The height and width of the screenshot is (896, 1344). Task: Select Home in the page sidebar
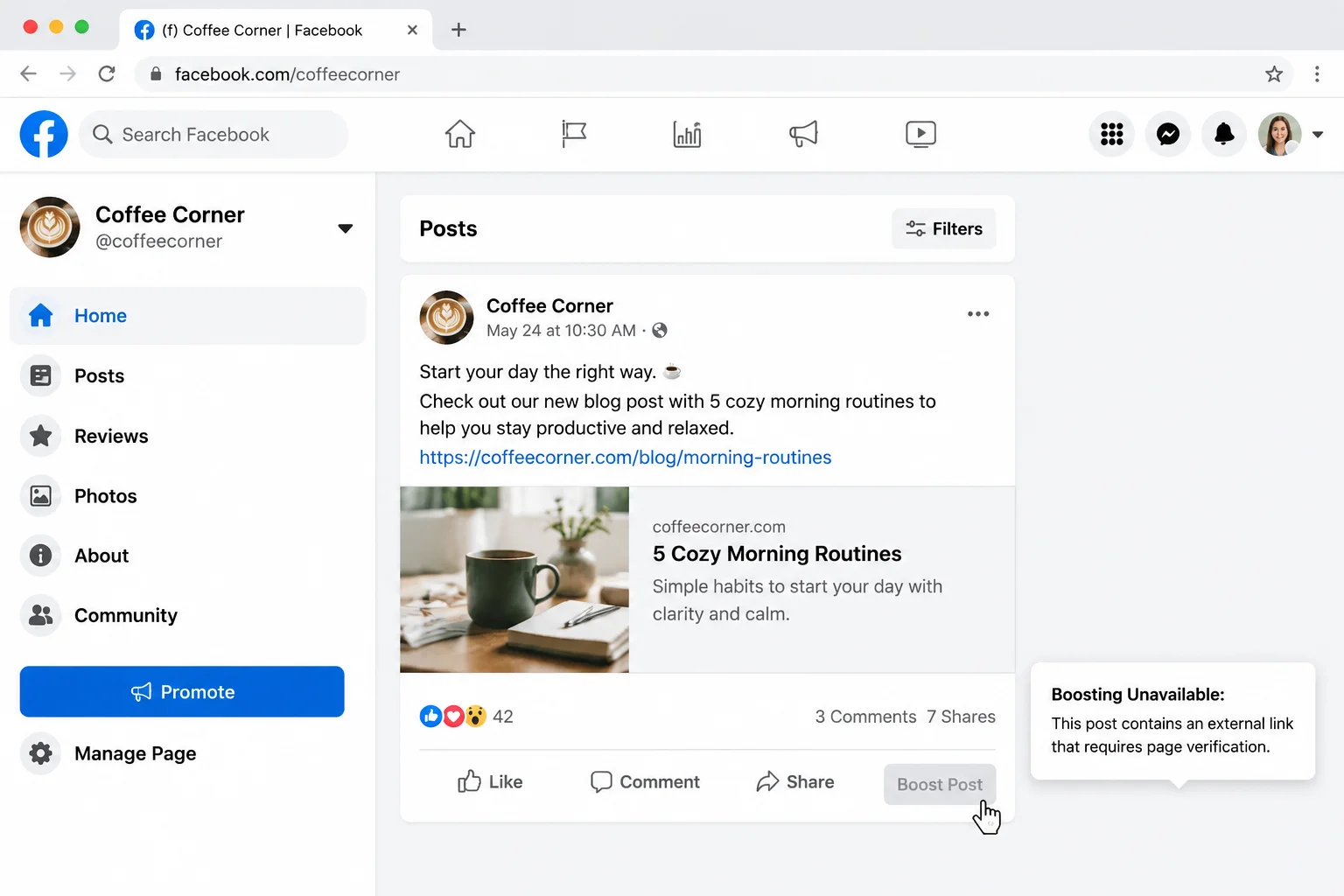(x=187, y=316)
